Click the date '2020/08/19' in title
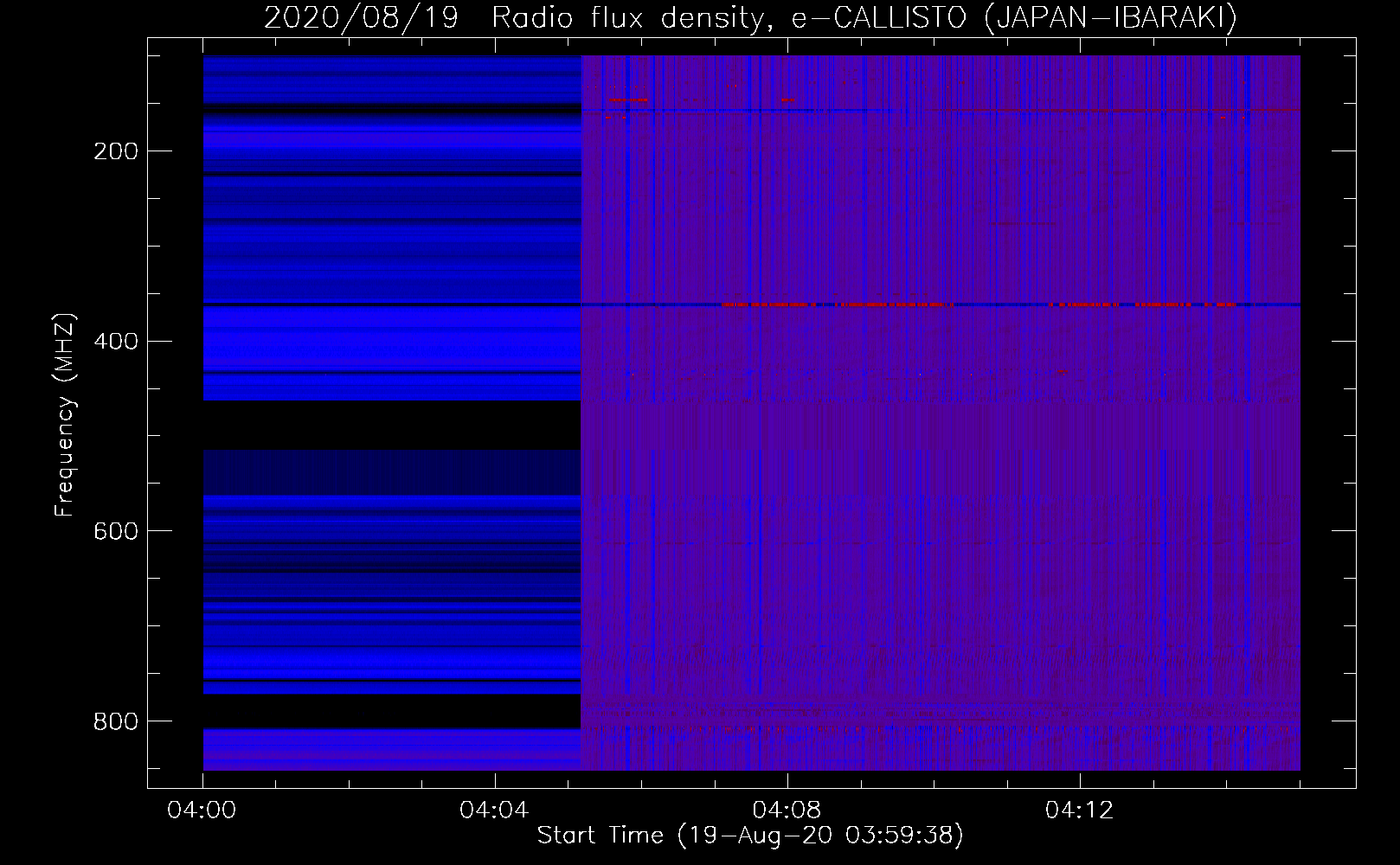Screen dimensions: 1400x865 click(361, 18)
